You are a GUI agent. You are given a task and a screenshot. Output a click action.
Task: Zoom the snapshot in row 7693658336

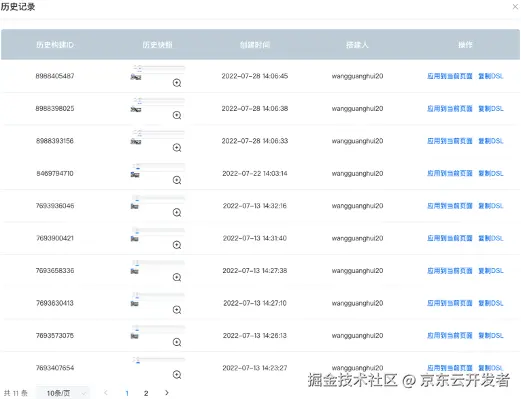[177, 277]
